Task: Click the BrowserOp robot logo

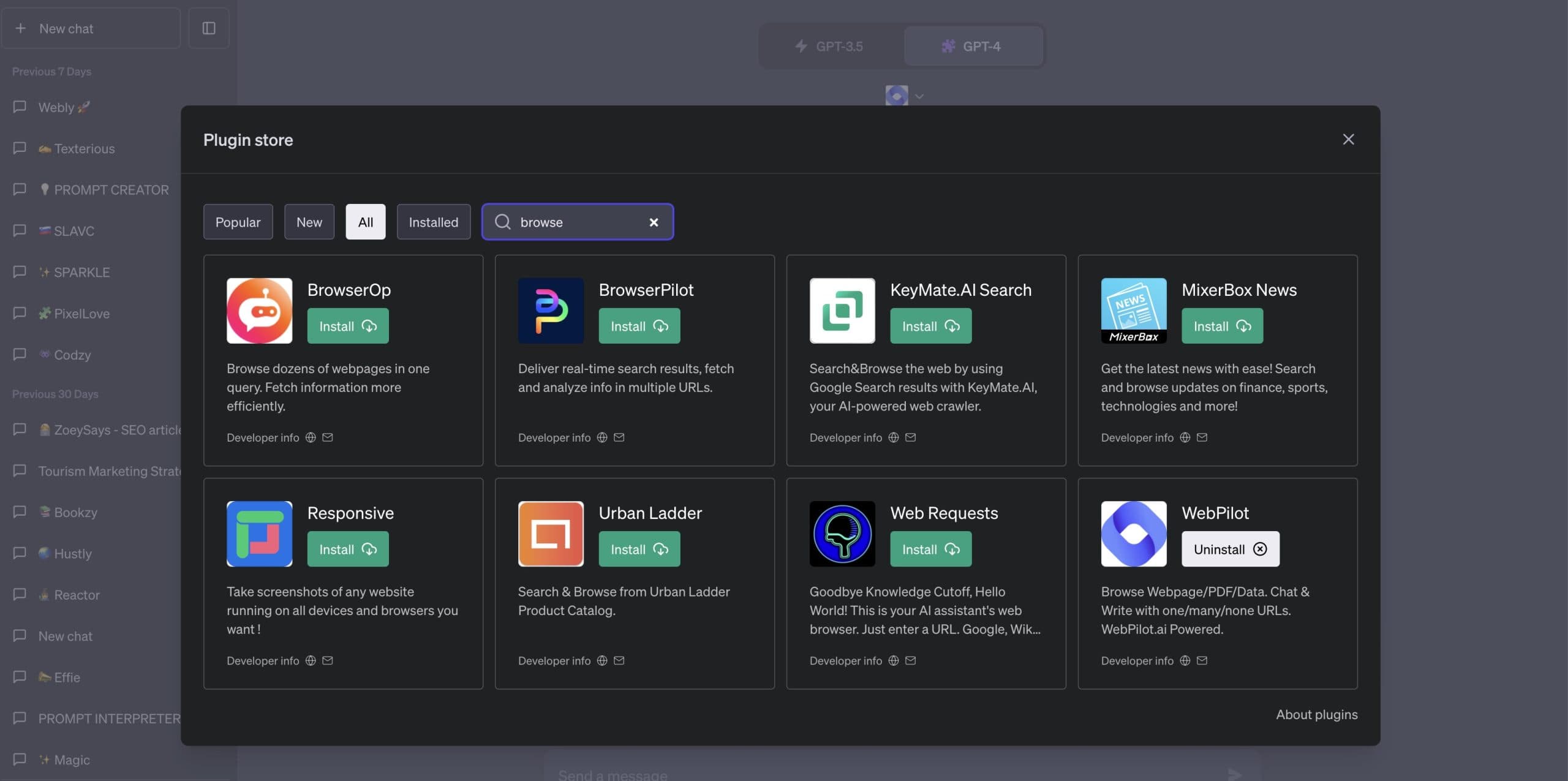Action: pyautogui.click(x=260, y=311)
